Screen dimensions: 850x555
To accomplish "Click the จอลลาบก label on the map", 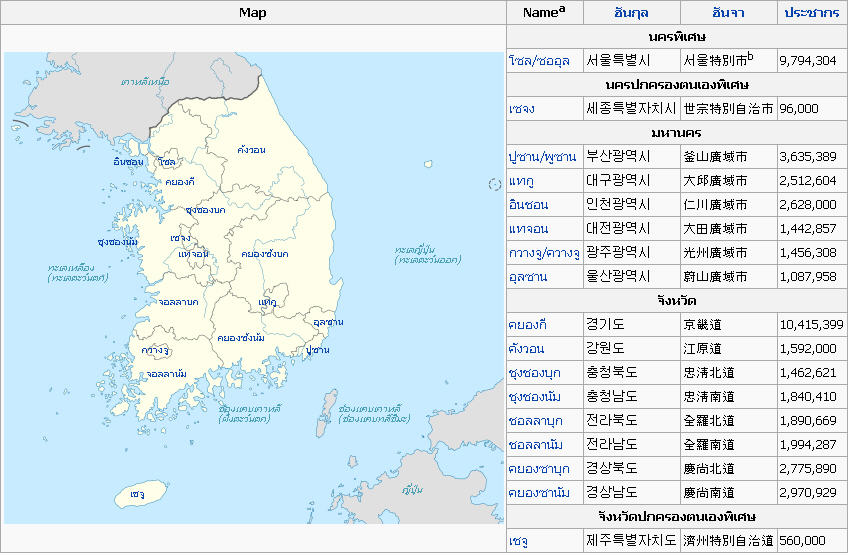I will 178,302.
